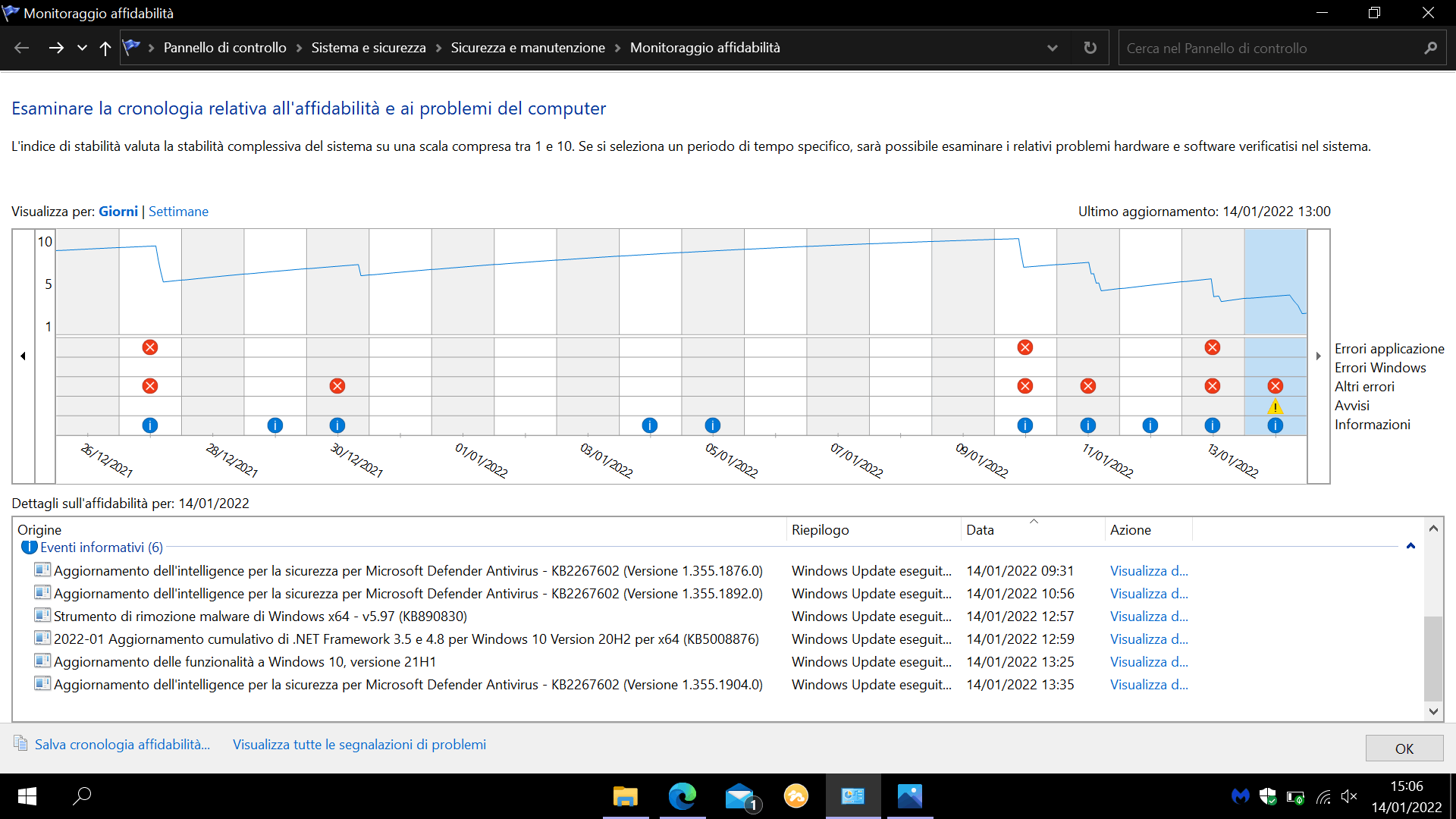Click the search magnifier in Control Panel
Image resolution: width=1456 pixels, height=819 pixels.
coord(1430,48)
